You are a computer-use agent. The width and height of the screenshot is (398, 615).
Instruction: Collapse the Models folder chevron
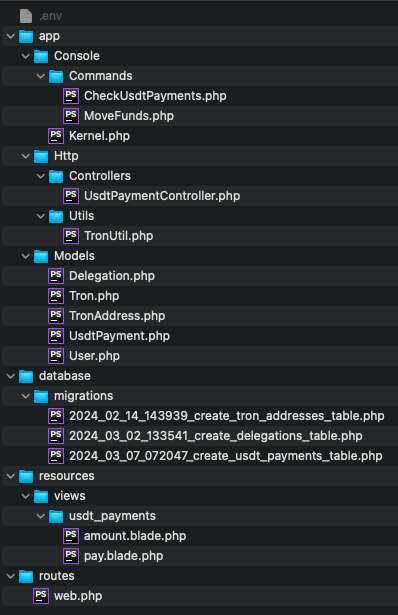[x=26, y=257]
